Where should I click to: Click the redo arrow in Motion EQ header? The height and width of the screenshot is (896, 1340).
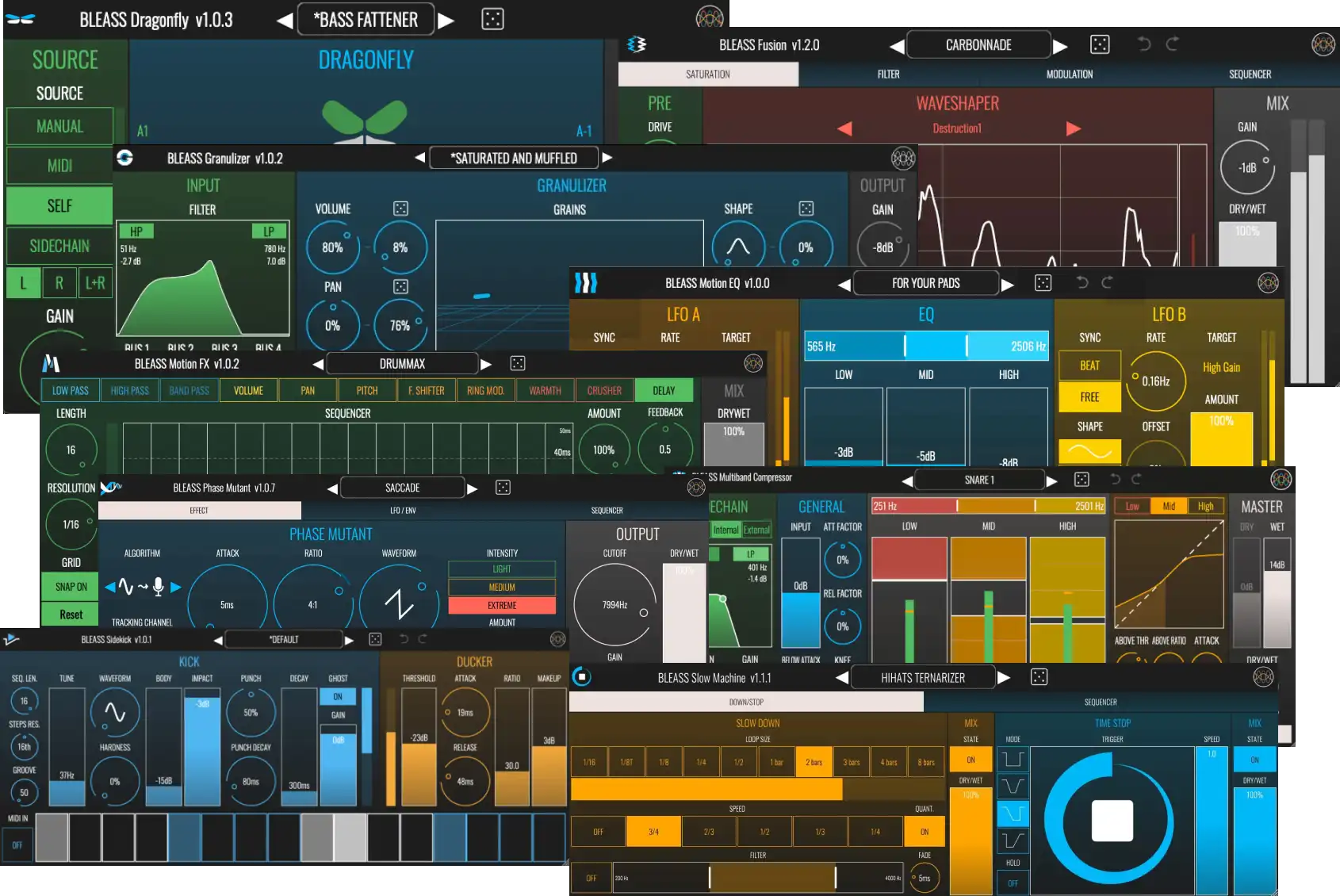(x=1108, y=283)
